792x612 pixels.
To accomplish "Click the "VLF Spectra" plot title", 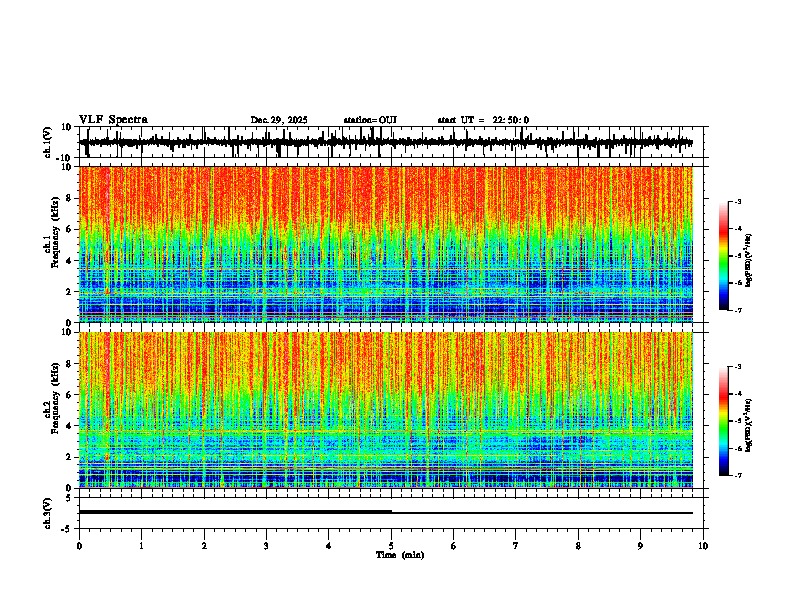I will 113,119.
